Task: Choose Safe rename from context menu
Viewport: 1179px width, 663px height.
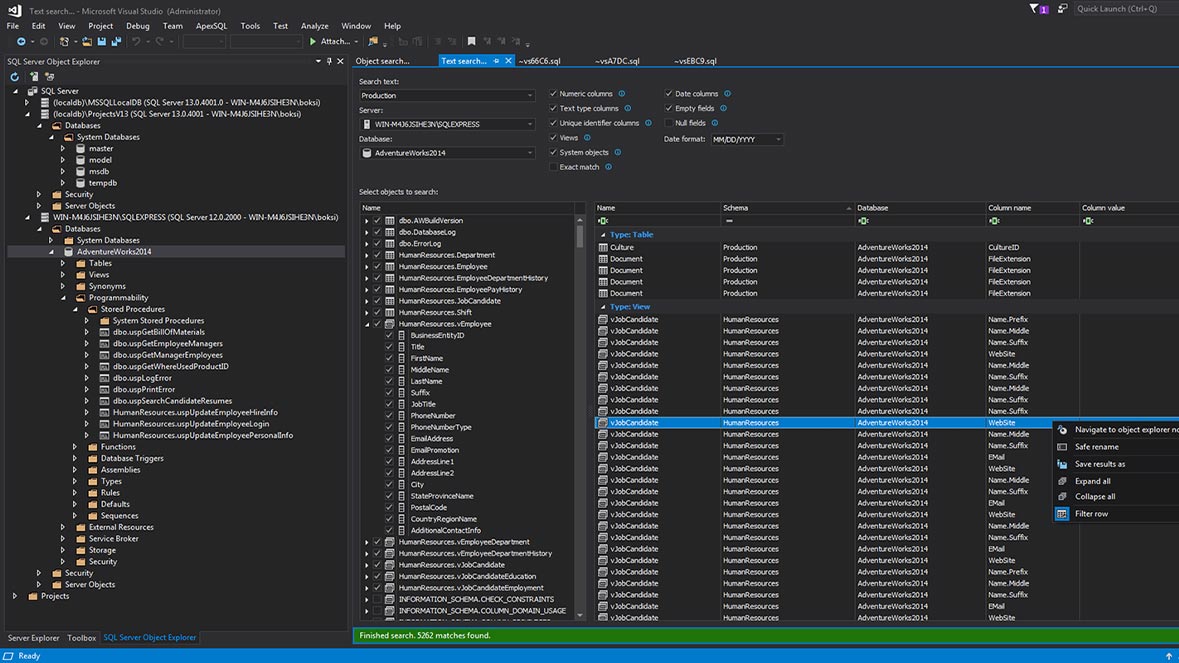Action: point(1096,447)
